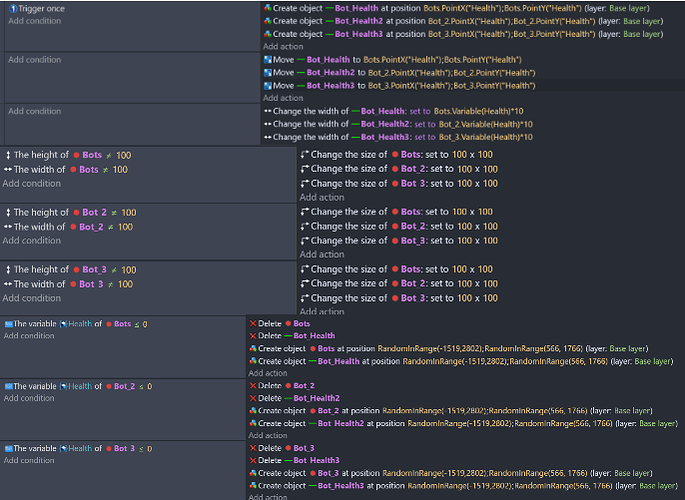Click Add condition under Health of Bot_2 ≤ 0

[x=29, y=398]
